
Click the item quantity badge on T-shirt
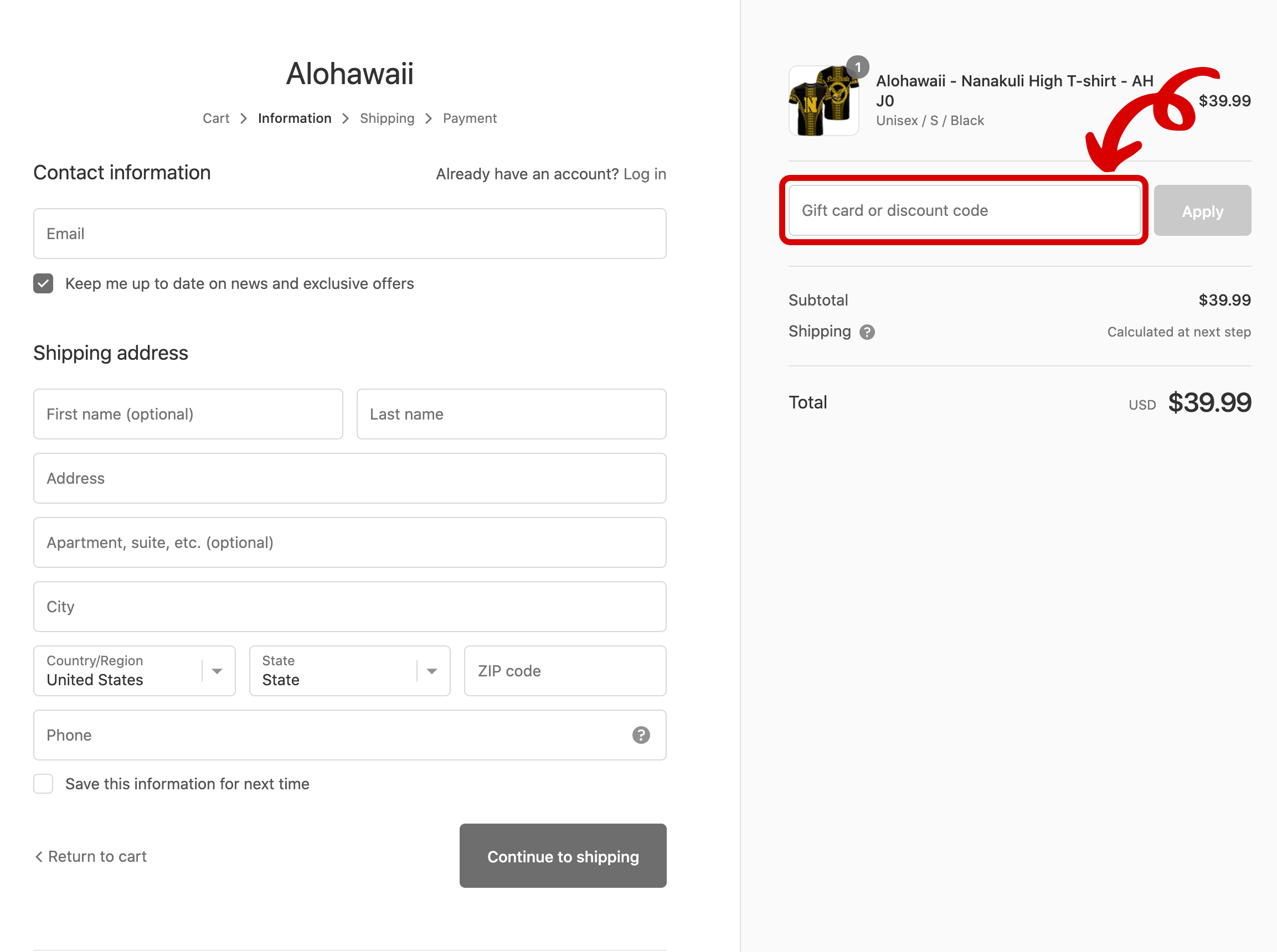tap(857, 68)
